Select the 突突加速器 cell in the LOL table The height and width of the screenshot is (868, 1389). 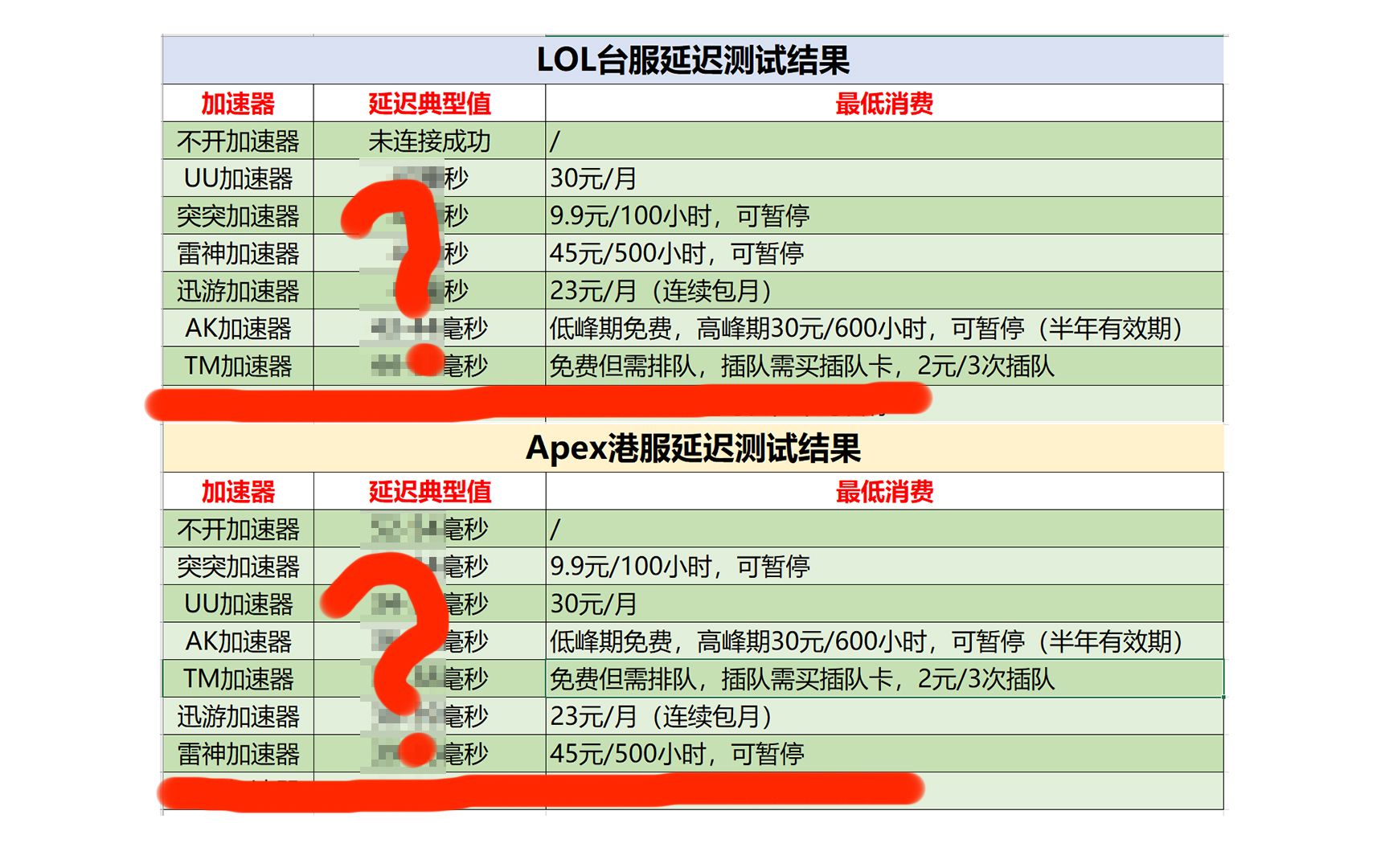coord(238,215)
